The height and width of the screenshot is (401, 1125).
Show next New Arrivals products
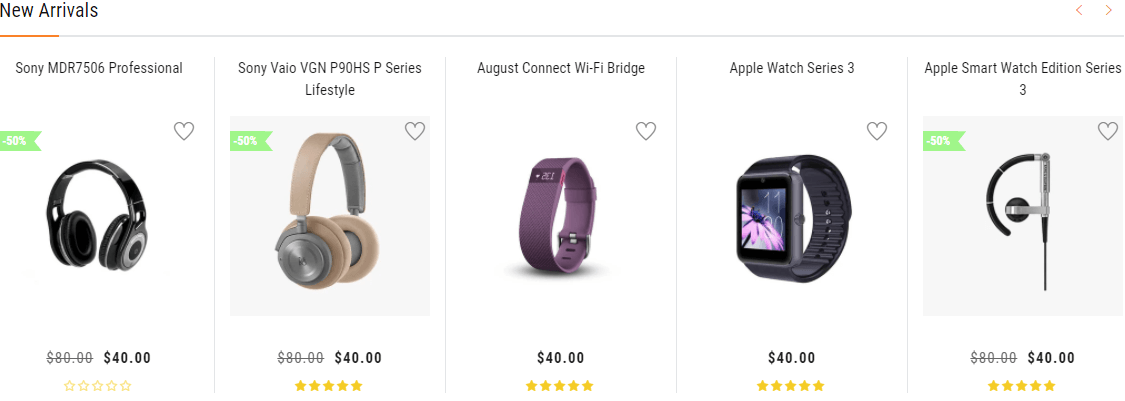(1108, 11)
